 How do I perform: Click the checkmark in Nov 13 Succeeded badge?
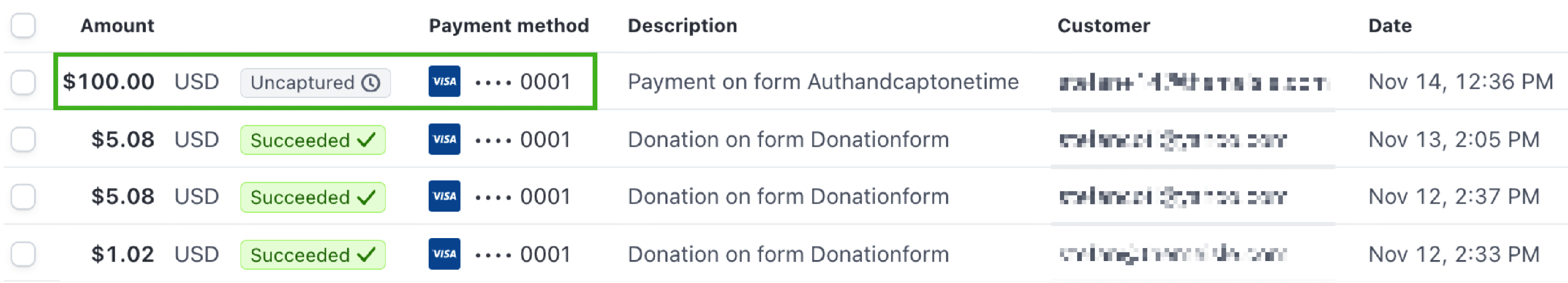point(366,140)
